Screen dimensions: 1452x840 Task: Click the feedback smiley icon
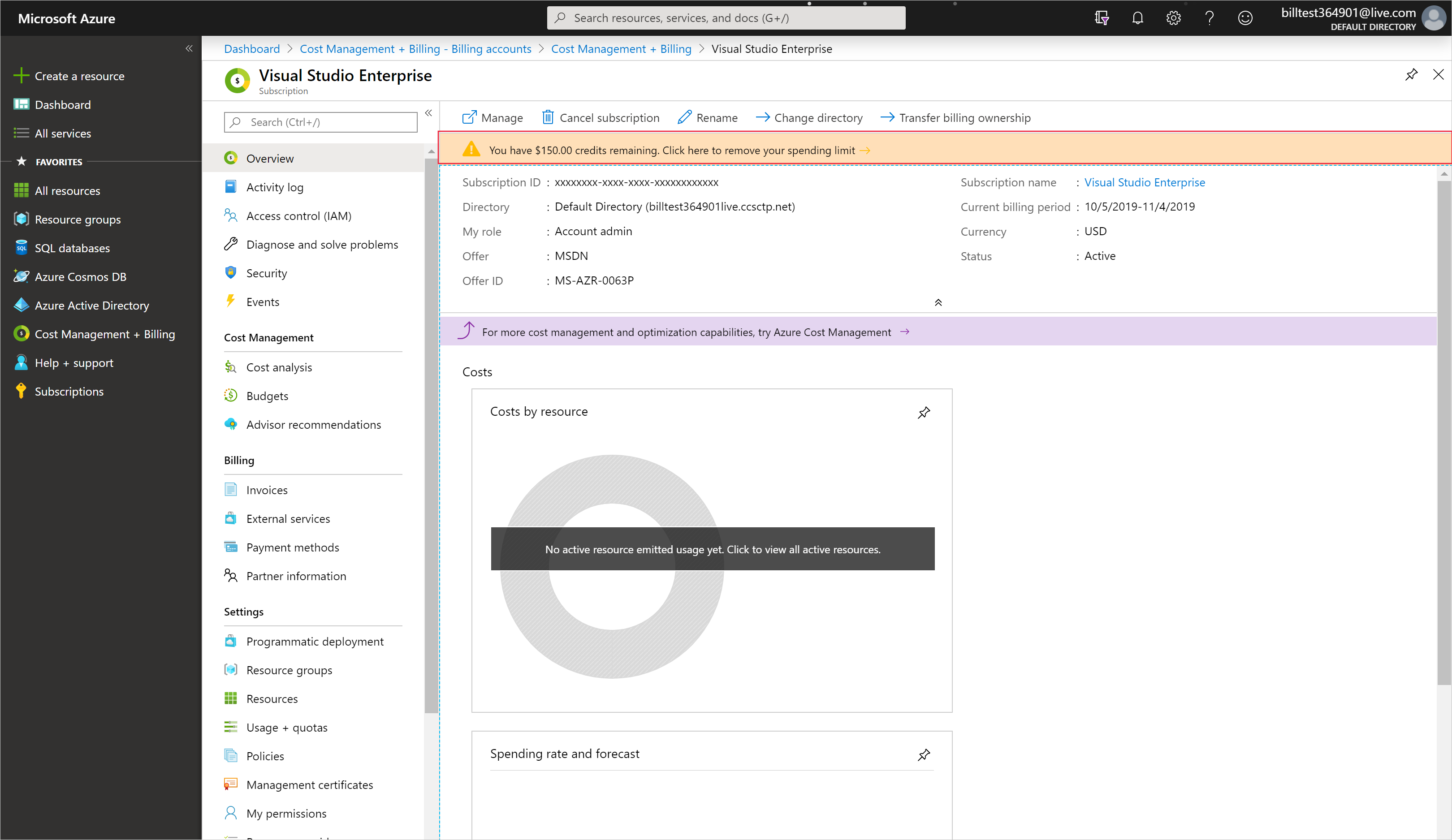click(x=1245, y=18)
